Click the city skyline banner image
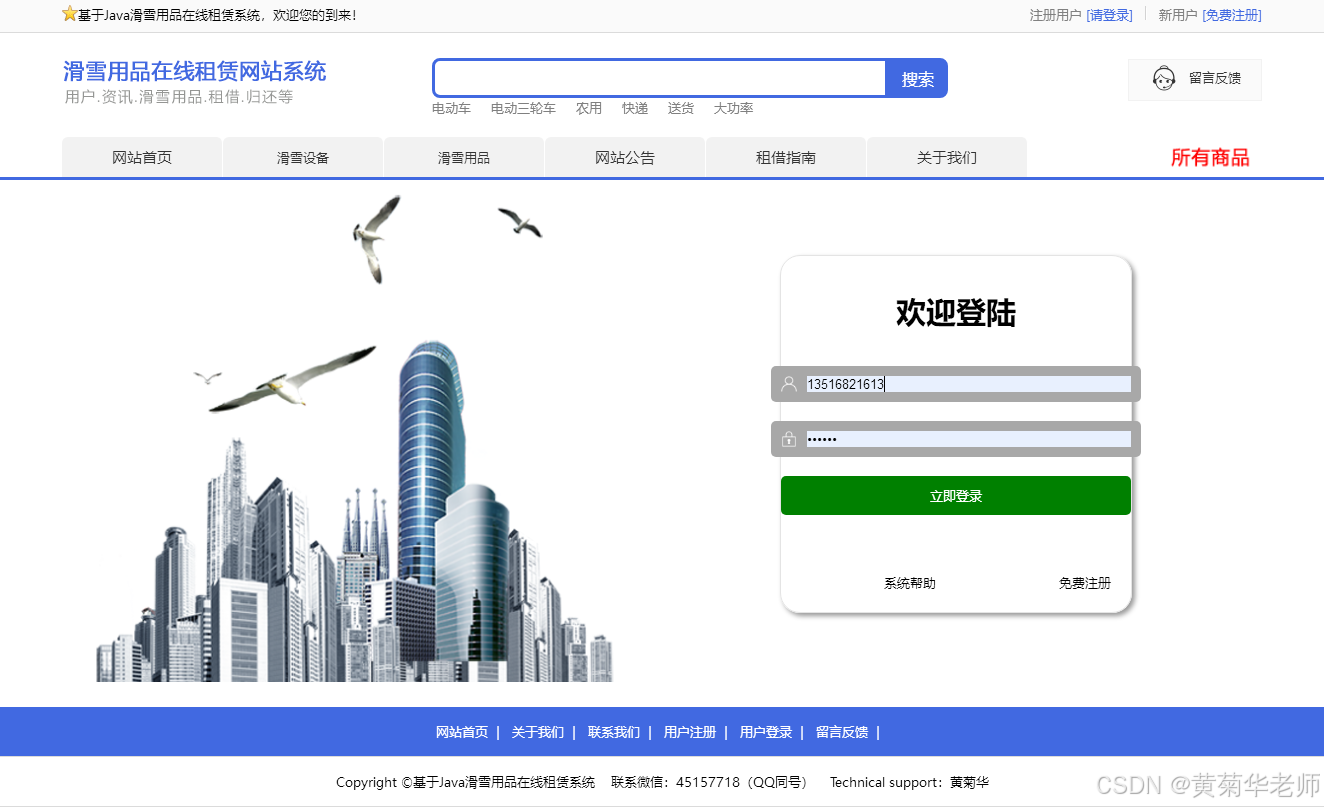The height and width of the screenshot is (807, 1324). coord(354,438)
